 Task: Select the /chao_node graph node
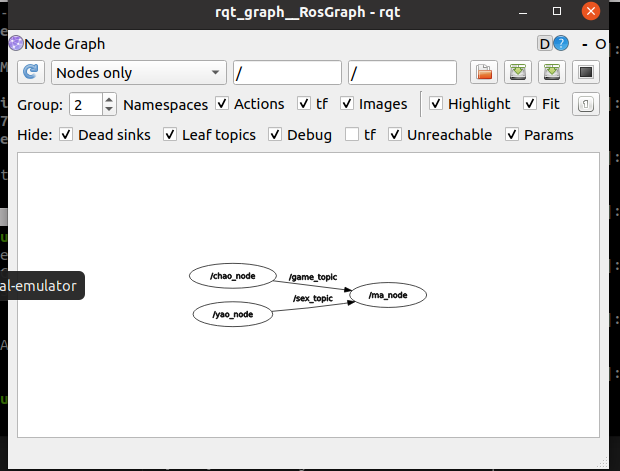coord(232,276)
